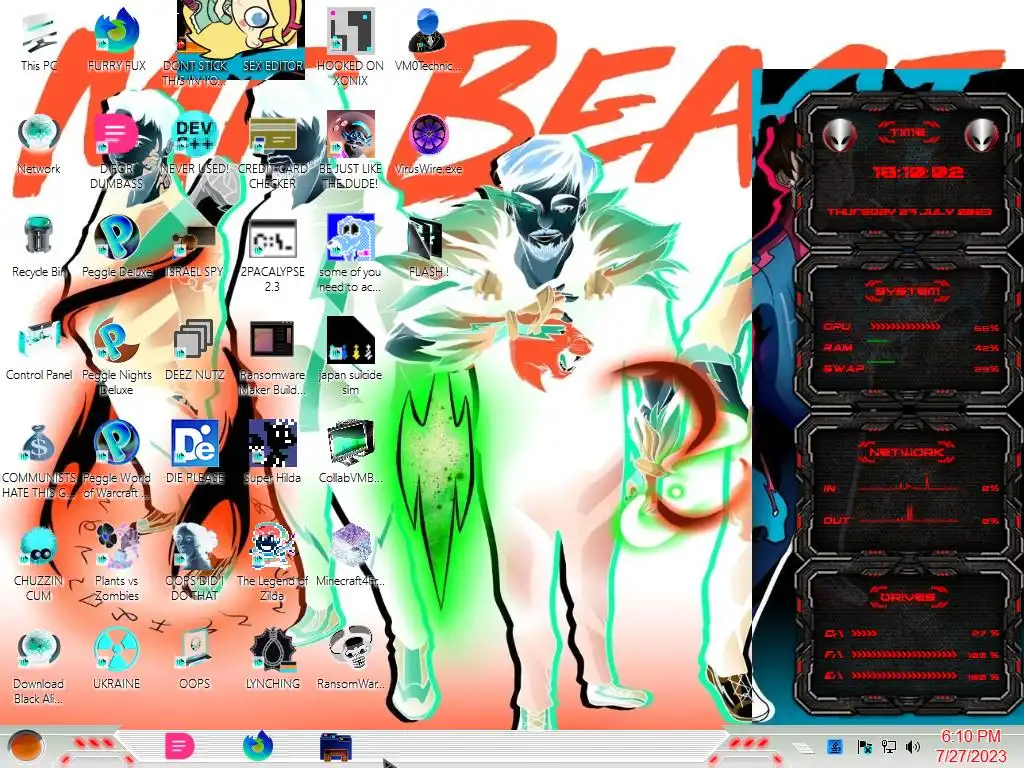Viewport: 1024px width, 768px height.
Task: Open the VirusWire.exe desktop icon
Action: (x=428, y=144)
